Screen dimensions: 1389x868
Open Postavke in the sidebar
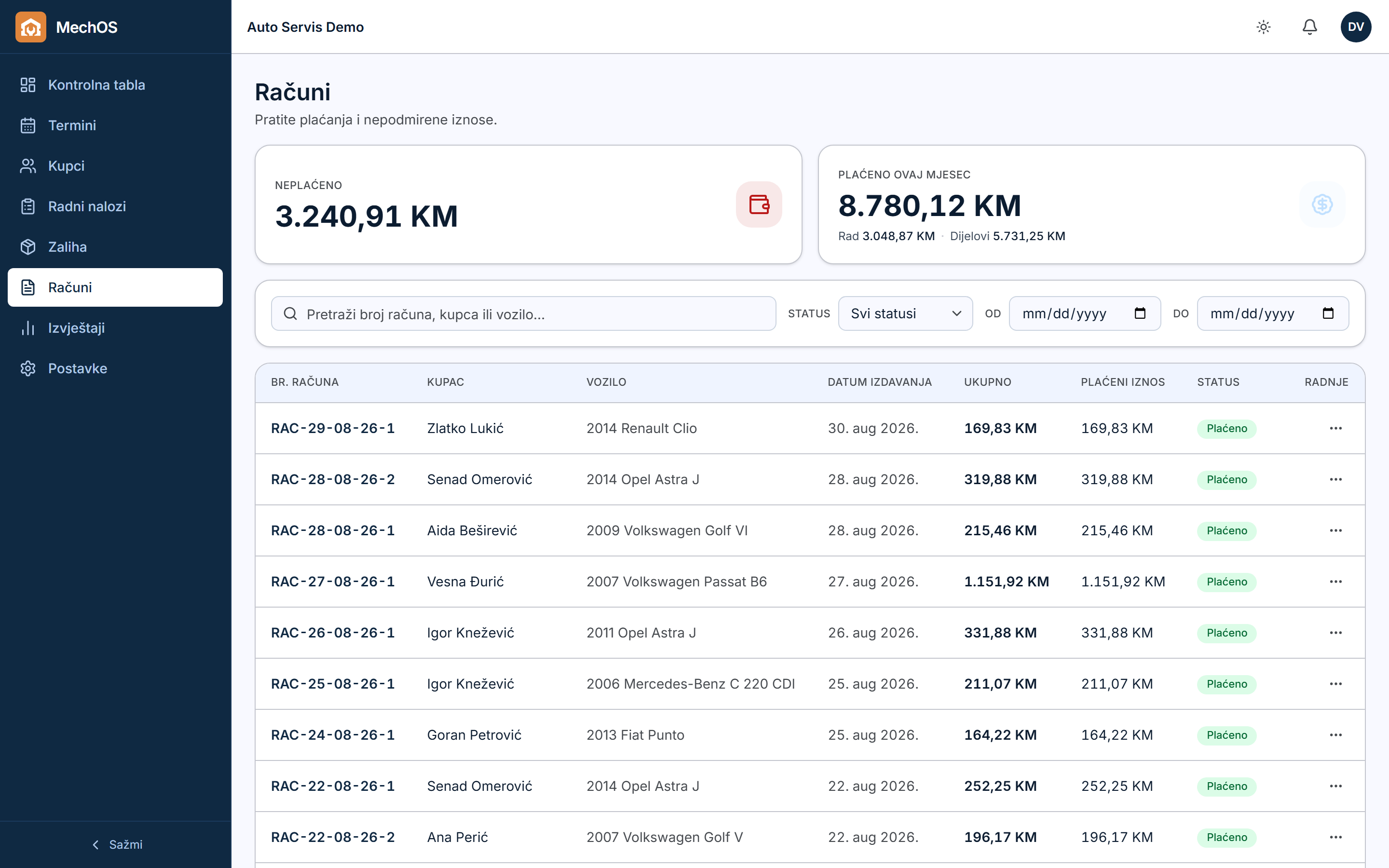click(x=115, y=368)
